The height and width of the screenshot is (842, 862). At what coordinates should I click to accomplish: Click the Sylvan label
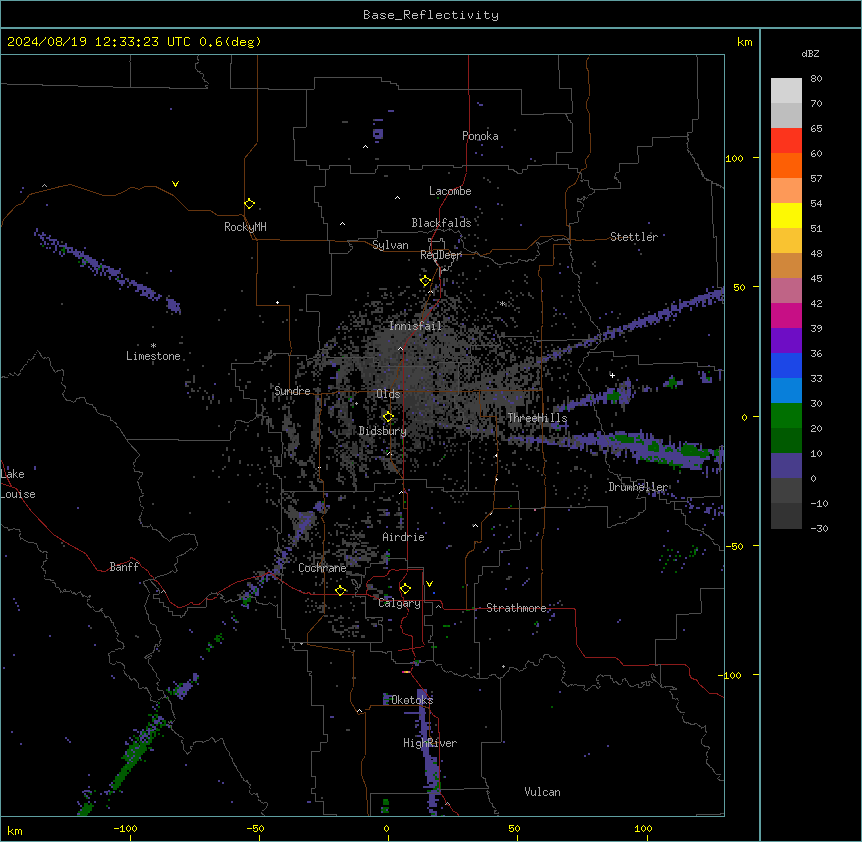click(390, 245)
